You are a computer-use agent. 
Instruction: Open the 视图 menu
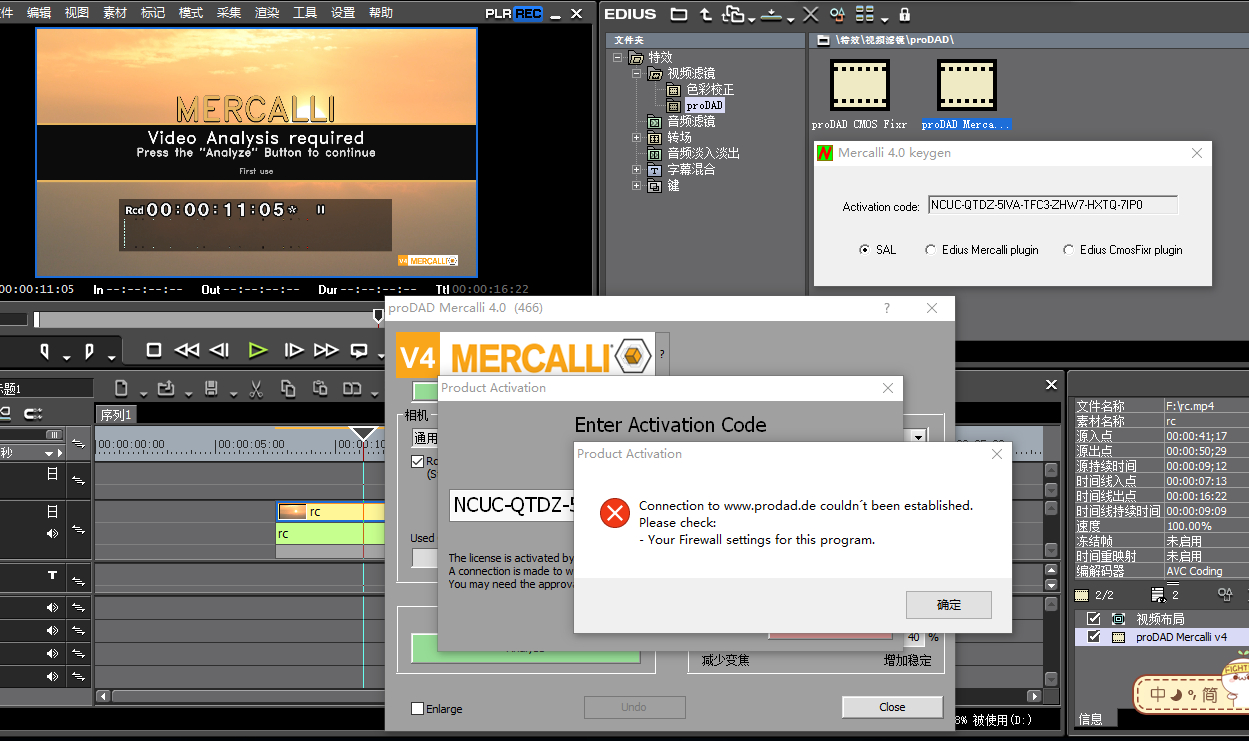point(77,13)
